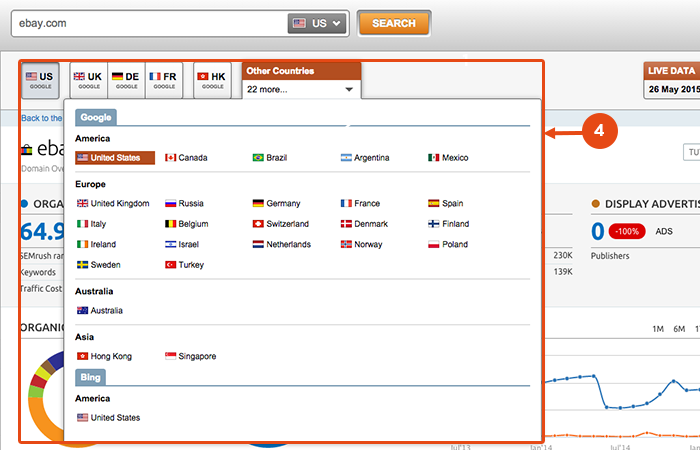The height and width of the screenshot is (450, 700).
Task: Click the 'DISPLAY ADVERTIS' heading
Action: pyautogui.click(x=652, y=204)
